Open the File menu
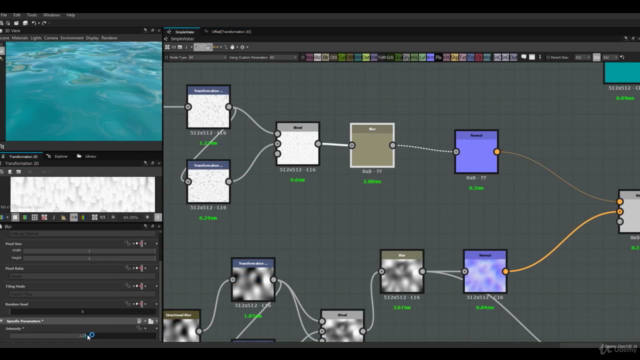This screenshot has width=640, height=360. click(4, 15)
